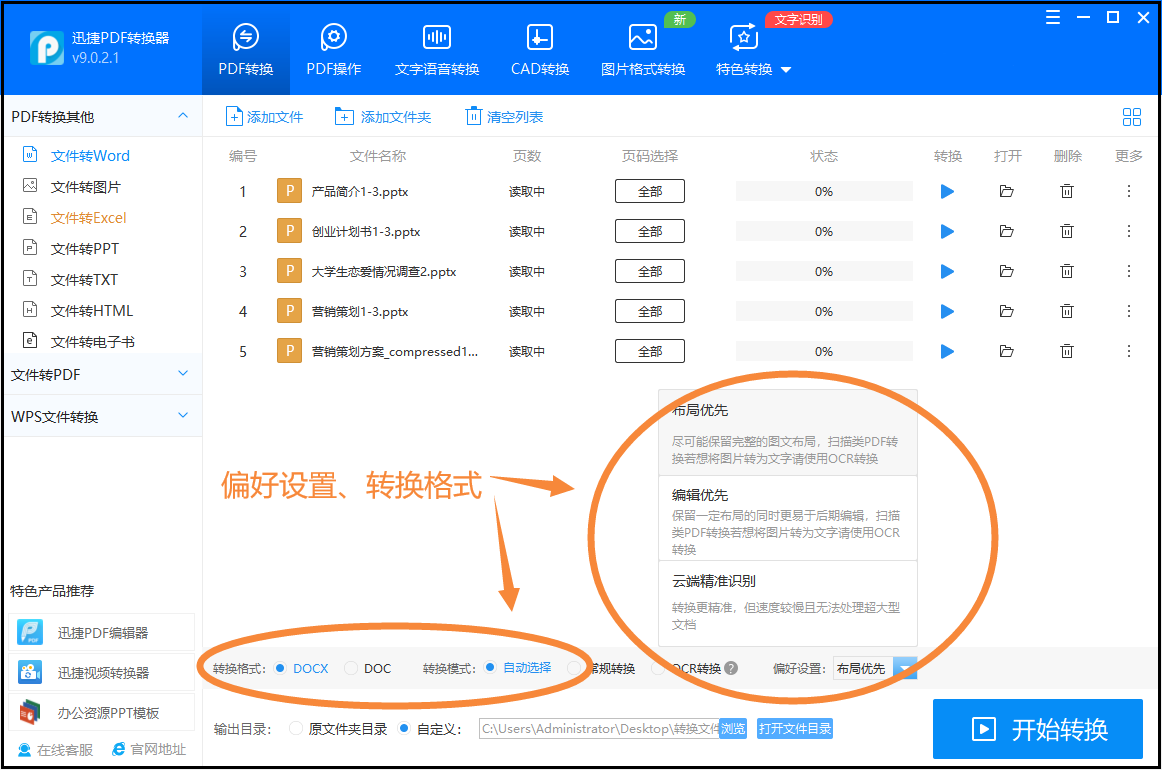Click OCR转换 help question icon
Screen dimensions: 1162x770
coord(731,668)
